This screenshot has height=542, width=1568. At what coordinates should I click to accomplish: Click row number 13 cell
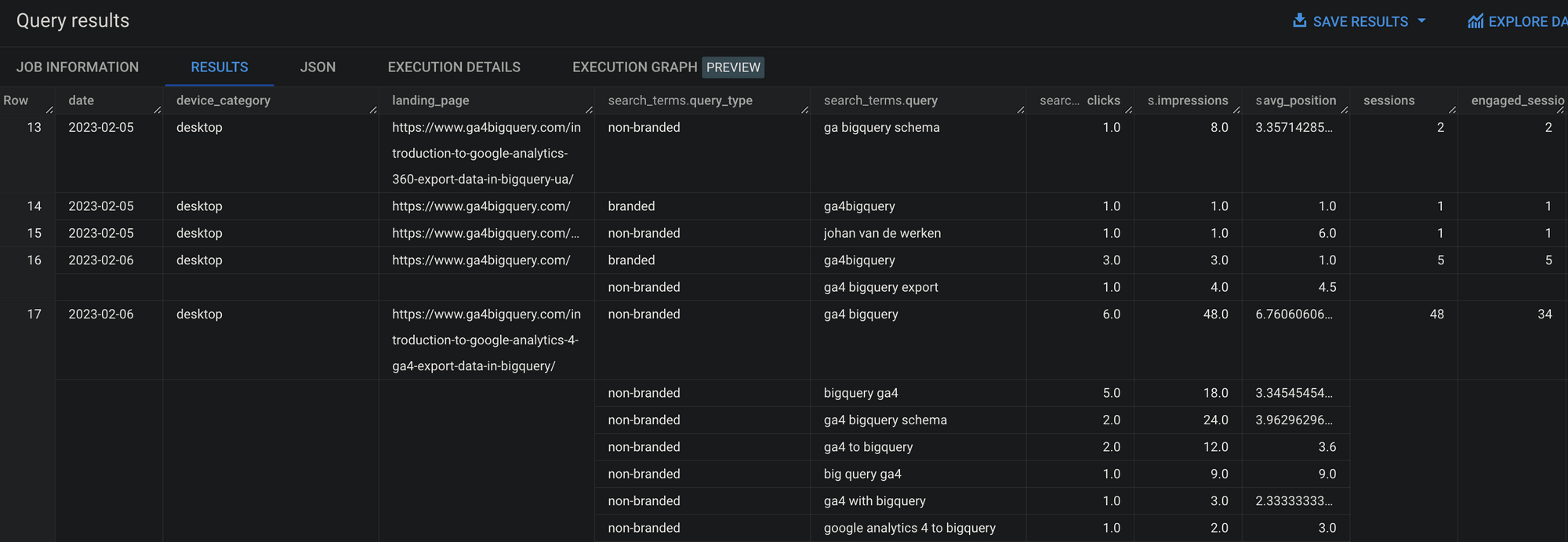[x=34, y=127]
